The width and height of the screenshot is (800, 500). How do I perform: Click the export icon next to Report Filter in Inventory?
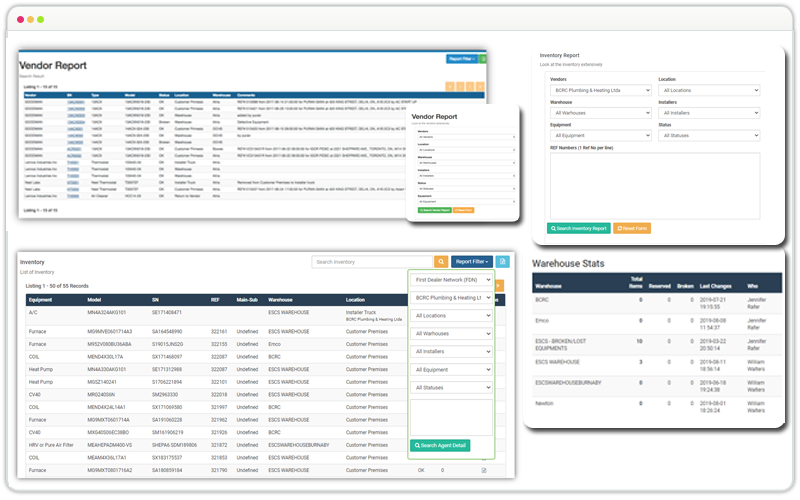(502, 262)
